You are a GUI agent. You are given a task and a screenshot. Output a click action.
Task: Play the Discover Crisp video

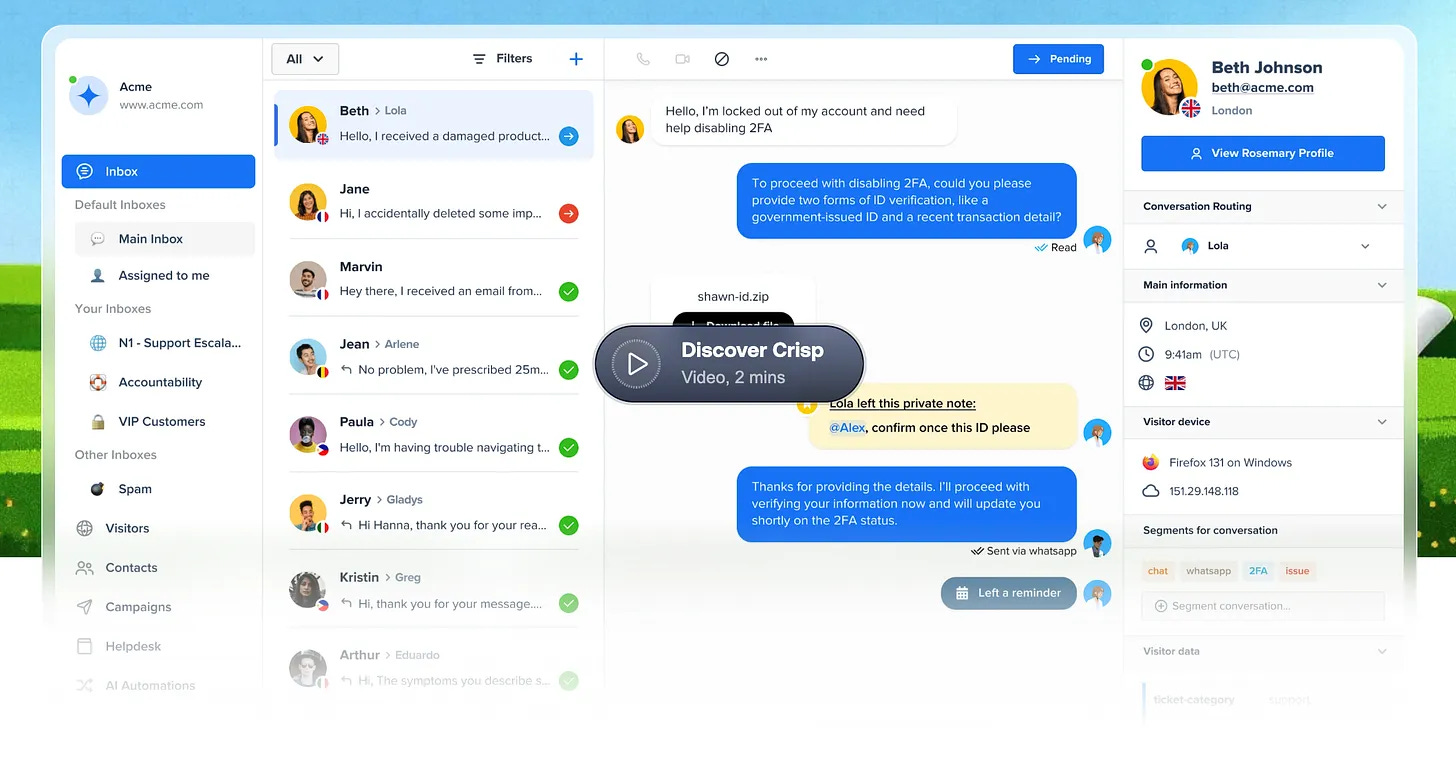click(729, 364)
